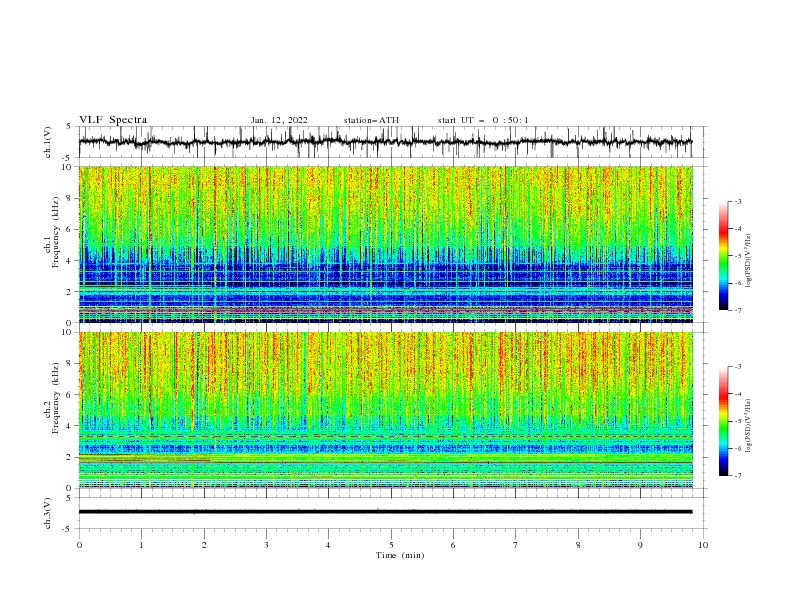Click the 'ch.1(V)' waveform axis label
This screenshot has height=612, width=792.
pos(48,142)
